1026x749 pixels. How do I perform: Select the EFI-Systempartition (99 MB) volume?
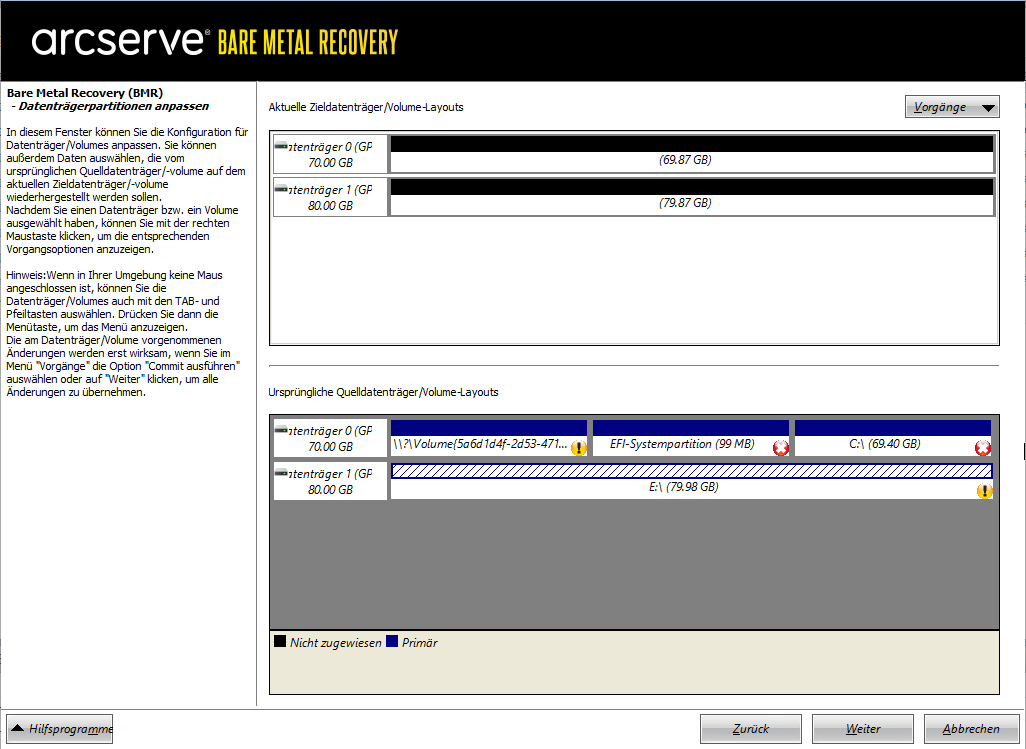[x=691, y=438]
